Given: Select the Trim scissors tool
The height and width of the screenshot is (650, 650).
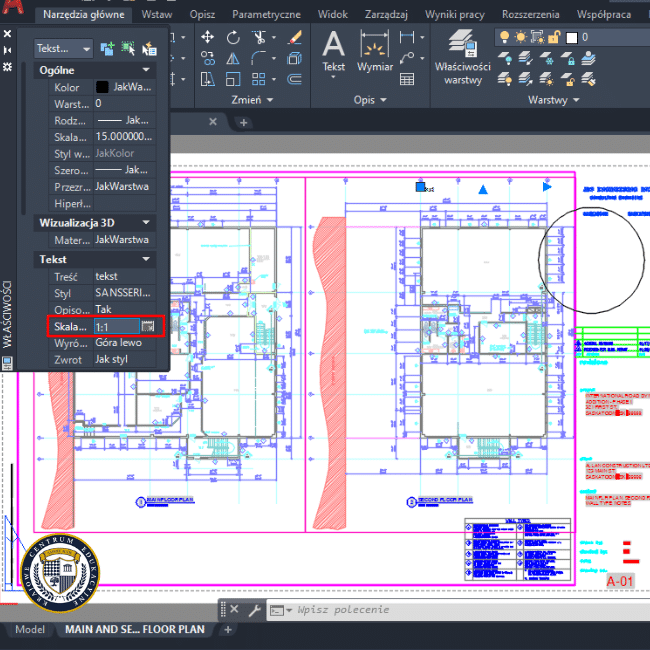Looking at the screenshot, I should click(259, 37).
